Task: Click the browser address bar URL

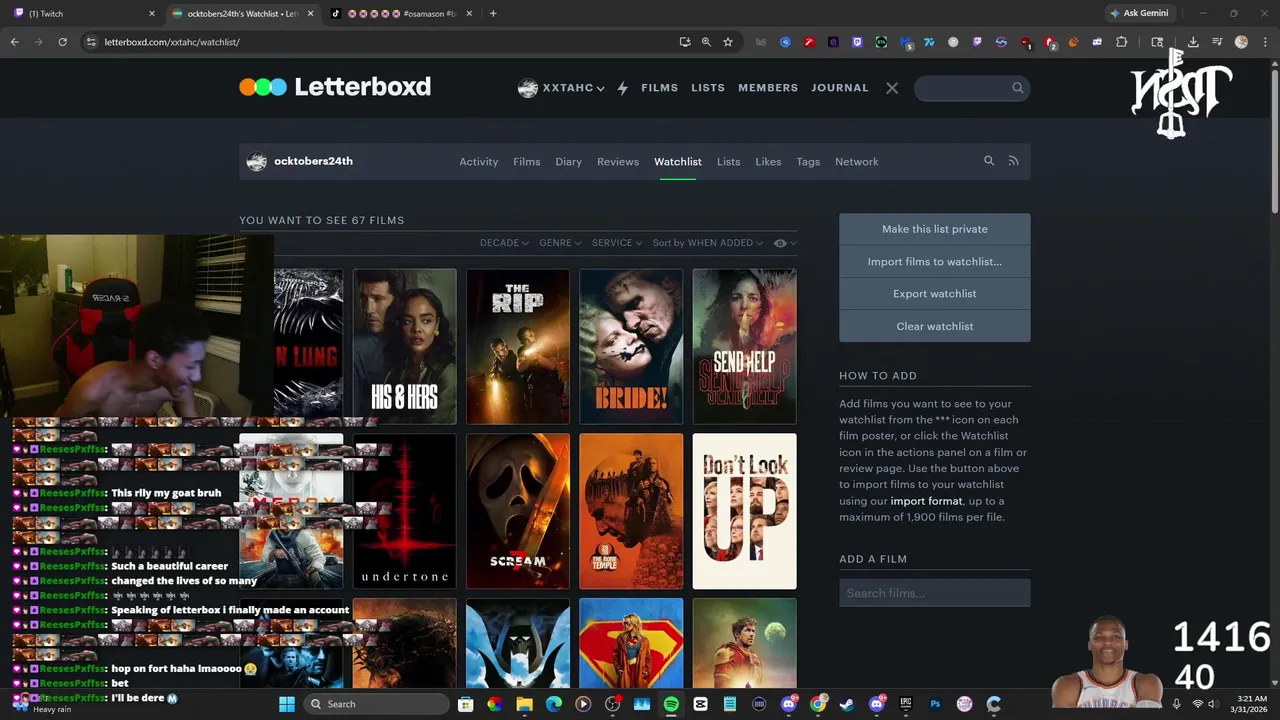Action: (x=172, y=42)
